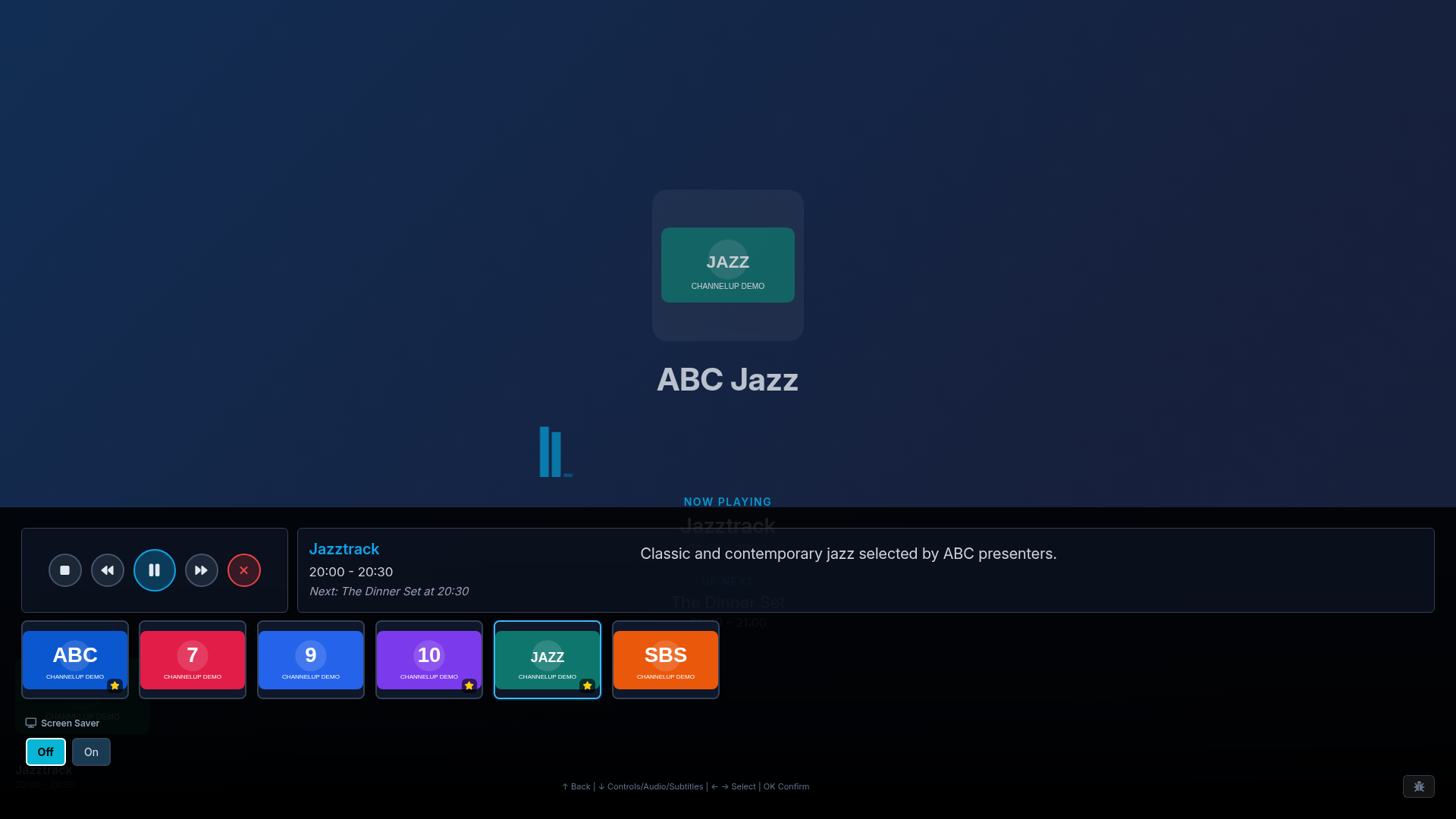This screenshot has height=819, width=1456.
Task: Click the fast-forward button
Action: [x=202, y=570]
